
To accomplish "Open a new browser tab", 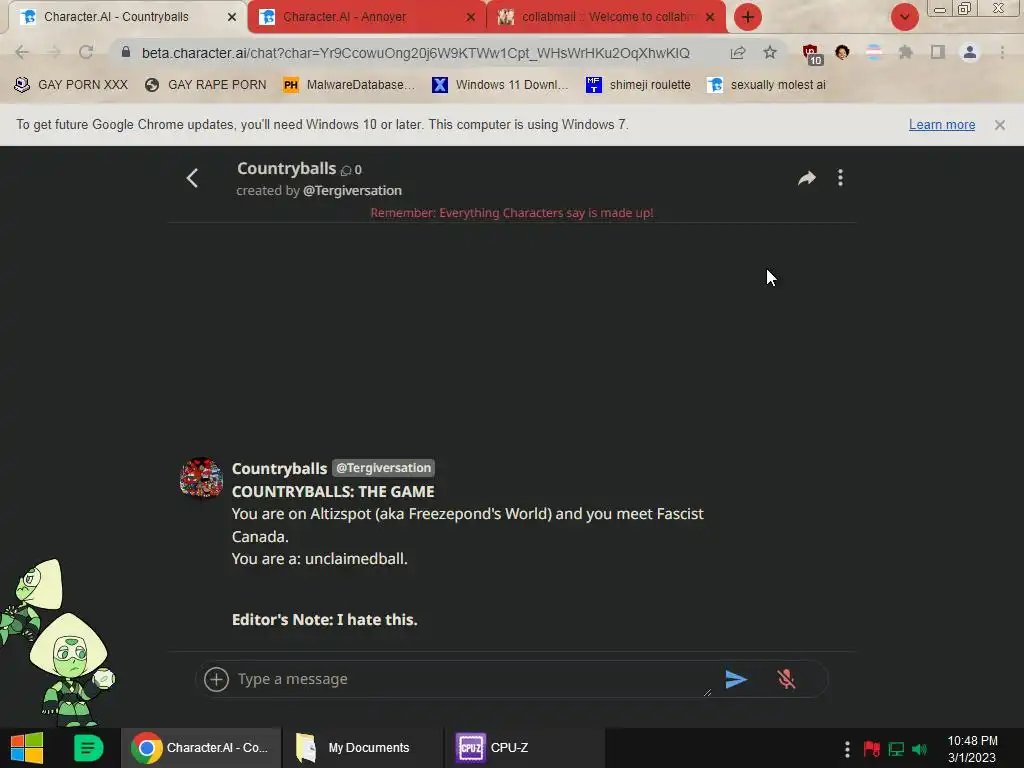I will [748, 17].
